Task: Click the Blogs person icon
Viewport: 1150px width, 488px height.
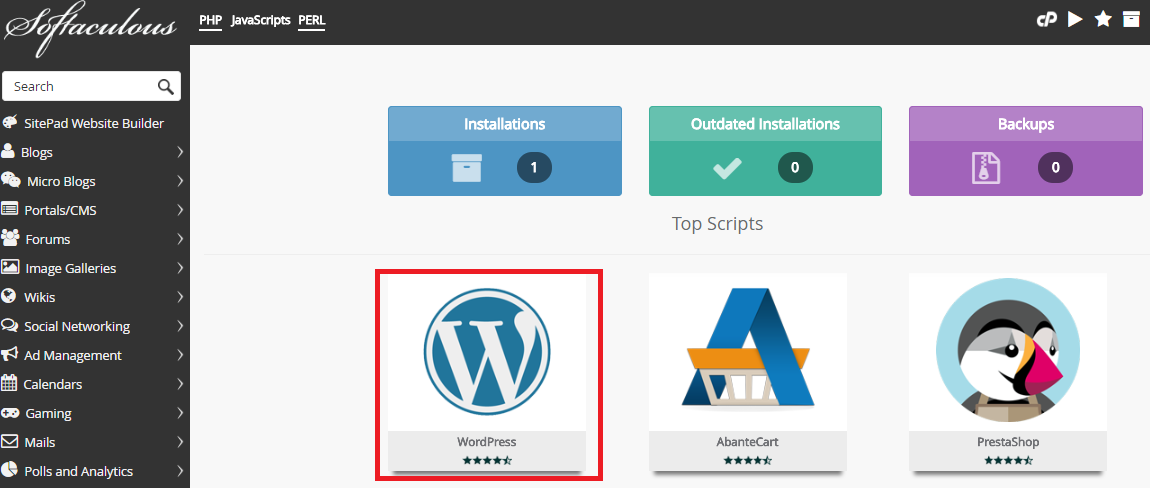Action: coord(8,151)
